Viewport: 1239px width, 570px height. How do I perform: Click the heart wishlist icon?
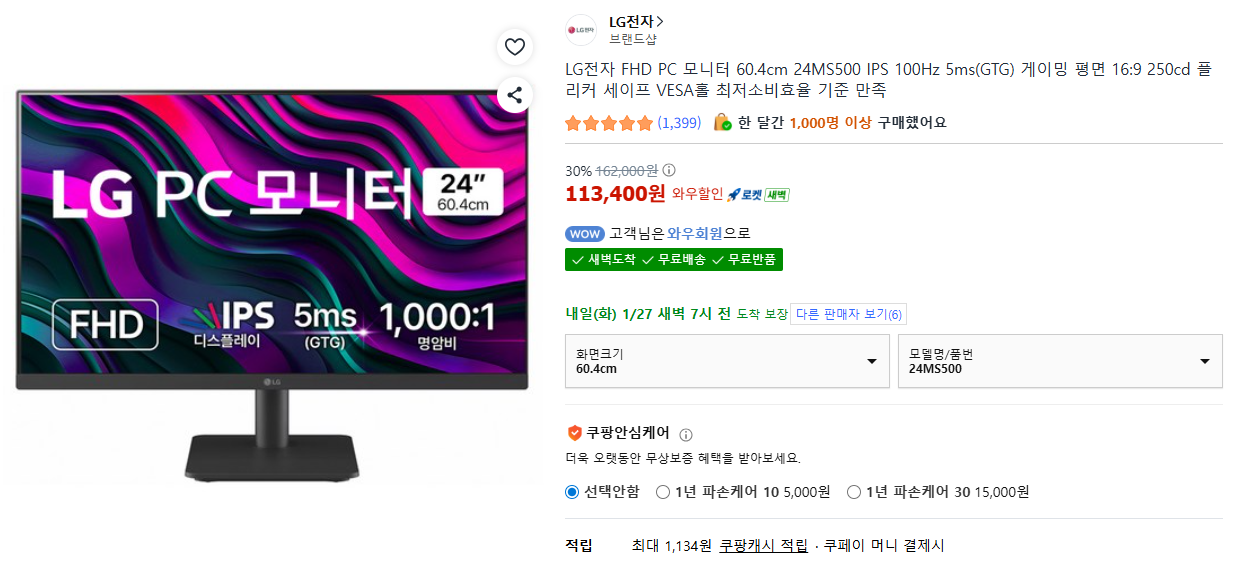pos(515,46)
